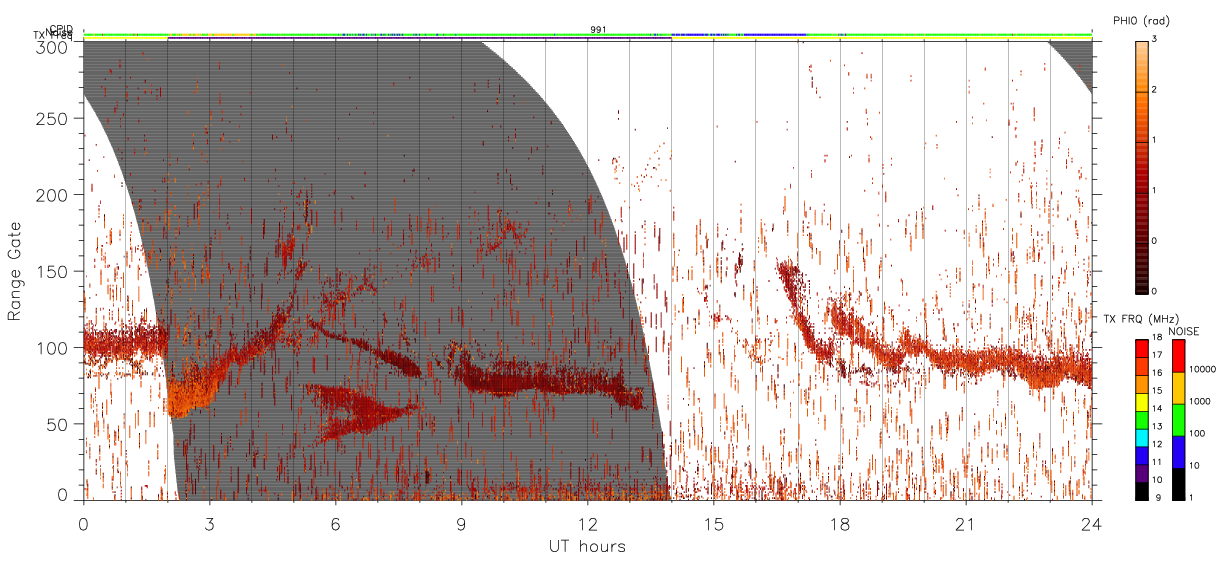
Task: Pick the blue 11–12 MHz swatch in TX FRQ legend
Action: [1142, 455]
